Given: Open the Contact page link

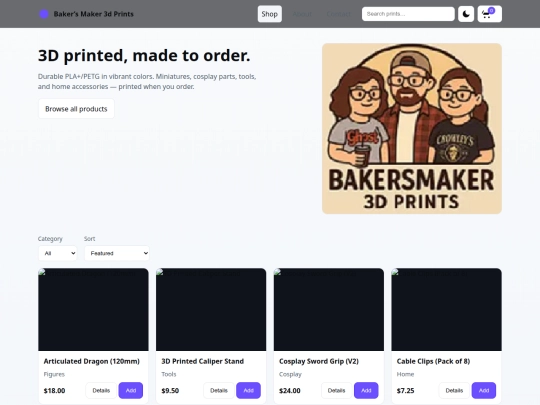Looking at the screenshot, I should pyautogui.click(x=338, y=14).
